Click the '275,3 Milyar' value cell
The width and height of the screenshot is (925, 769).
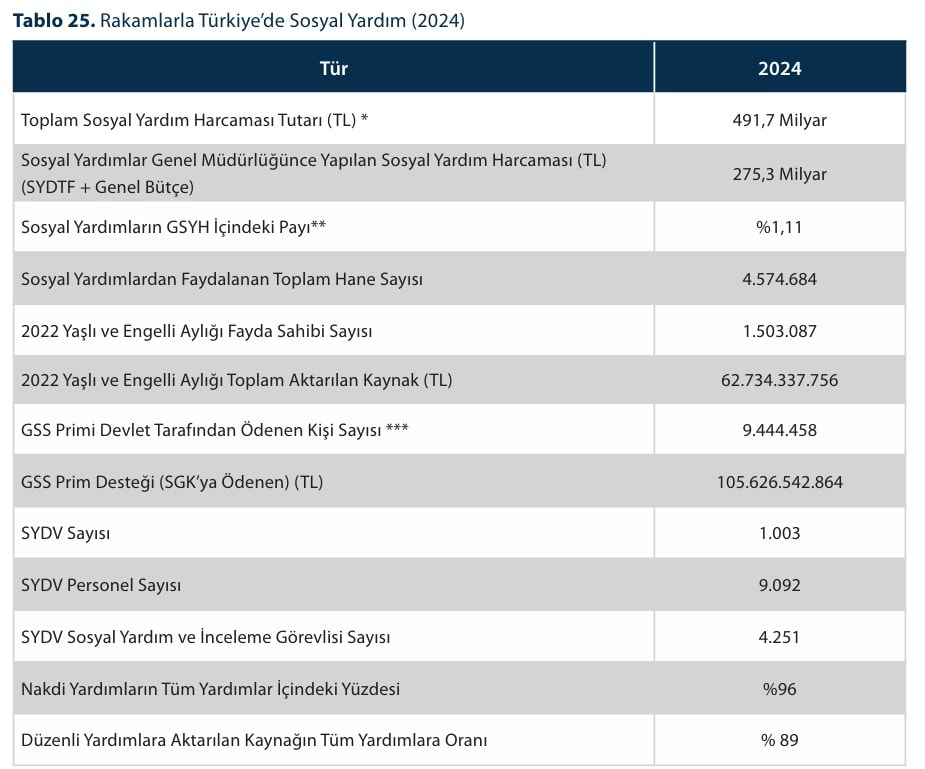[779, 174]
